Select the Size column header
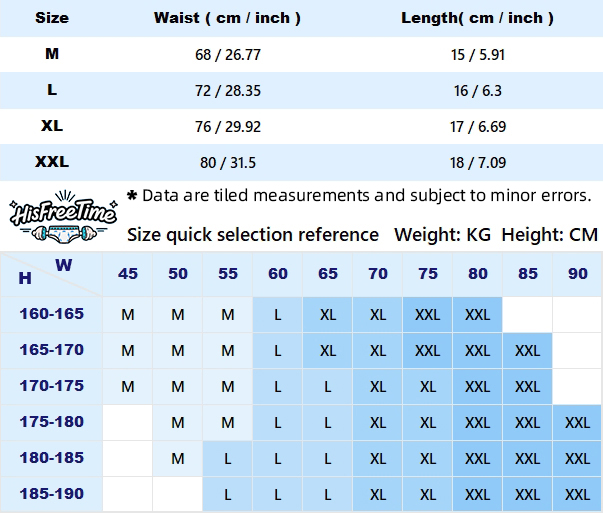Image resolution: width=603 pixels, height=513 pixels. pos(52,18)
